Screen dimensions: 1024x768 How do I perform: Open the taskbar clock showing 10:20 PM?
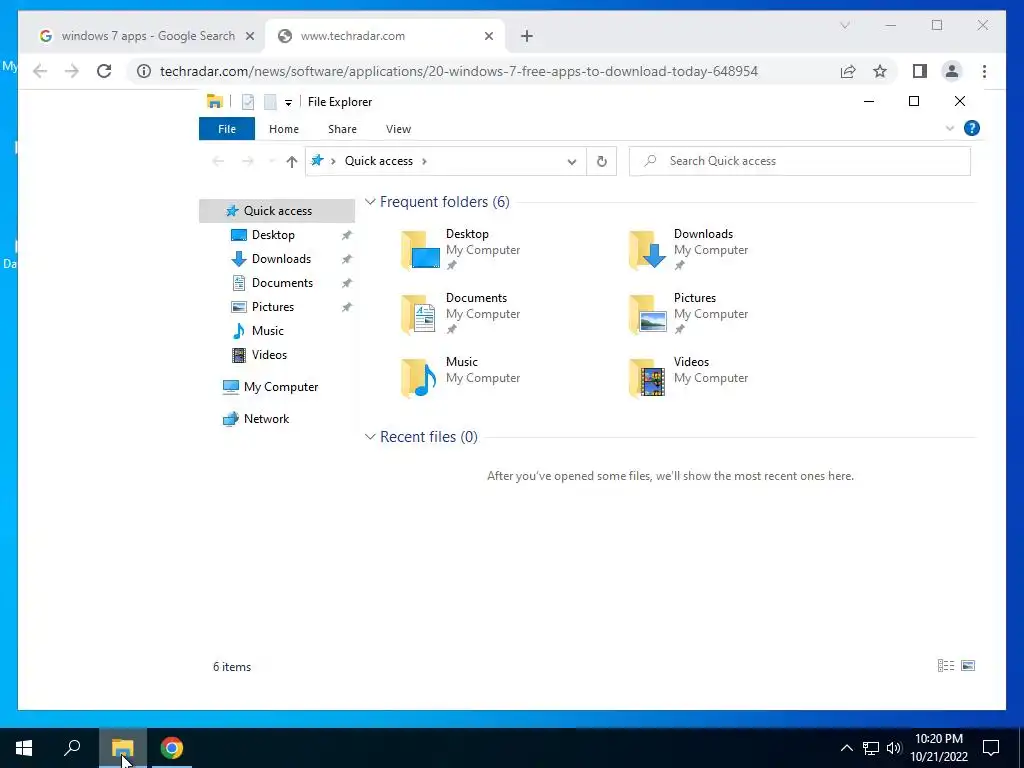(x=938, y=748)
